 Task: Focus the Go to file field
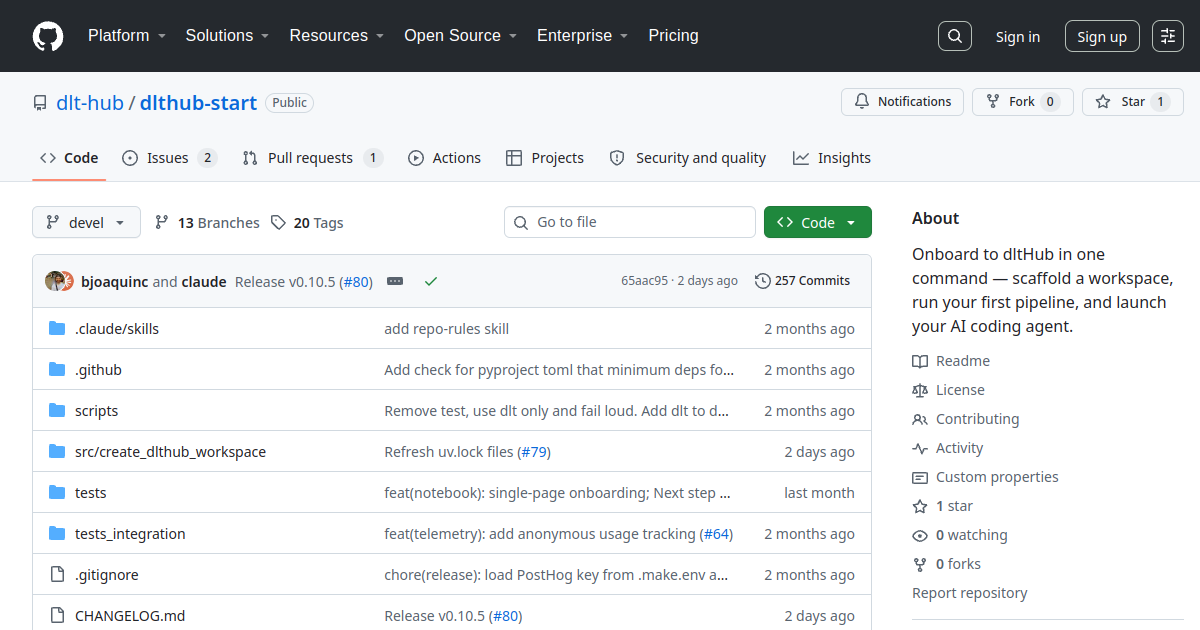tap(630, 222)
